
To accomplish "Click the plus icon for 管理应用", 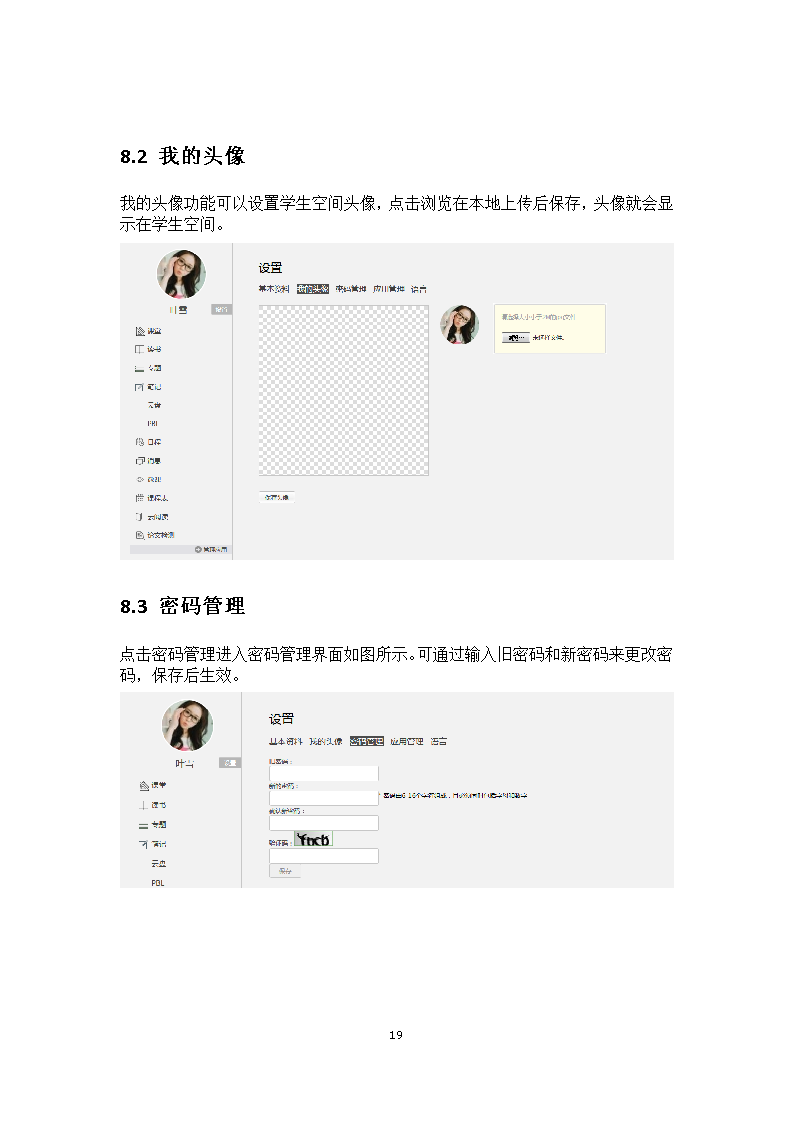I will (x=198, y=550).
